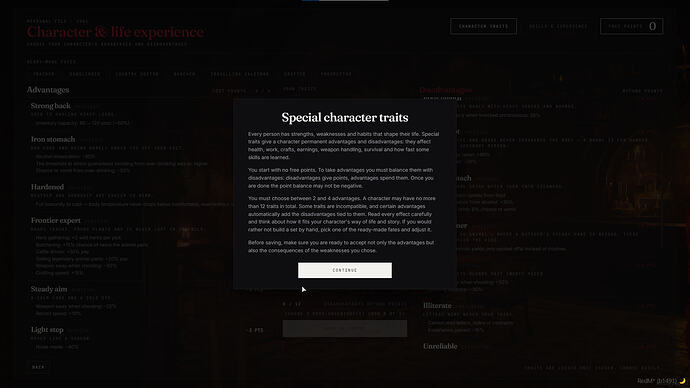Click the paragraph starting "You must choose between 2 and 4"
The height and width of the screenshot is (388, 690).
pos(342,214)
